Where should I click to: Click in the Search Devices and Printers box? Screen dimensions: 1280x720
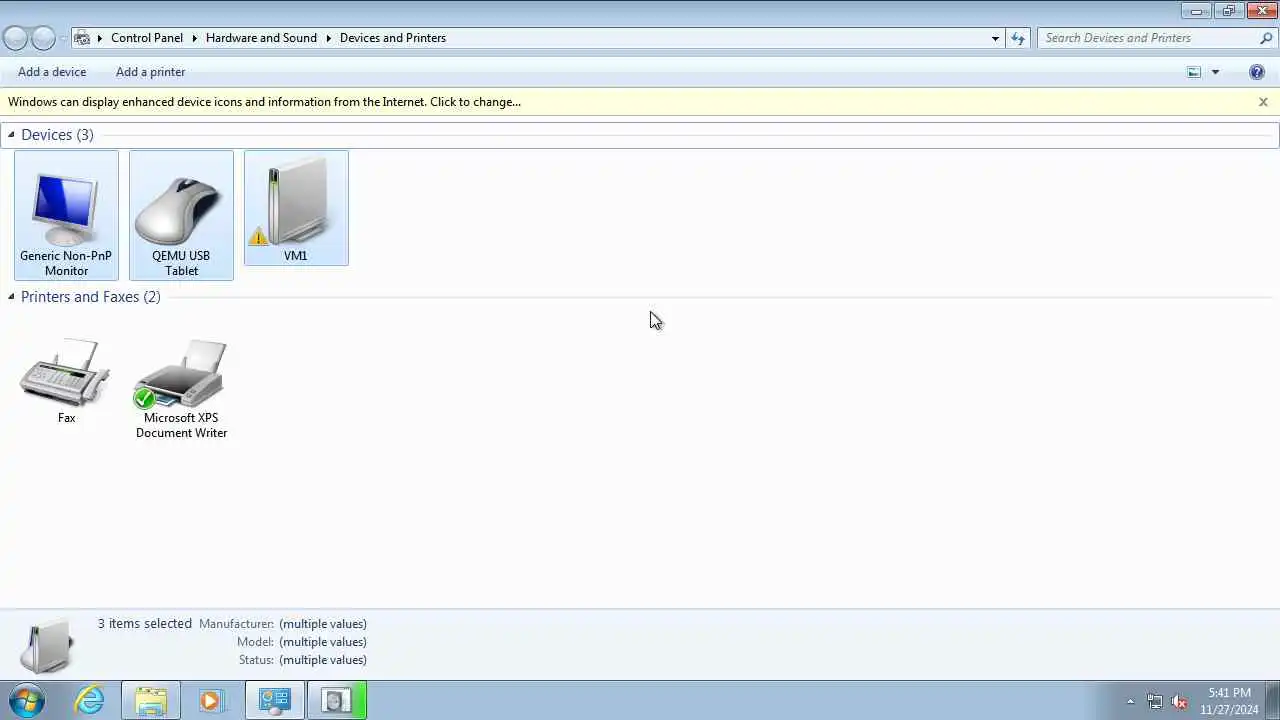[1148, 38]
